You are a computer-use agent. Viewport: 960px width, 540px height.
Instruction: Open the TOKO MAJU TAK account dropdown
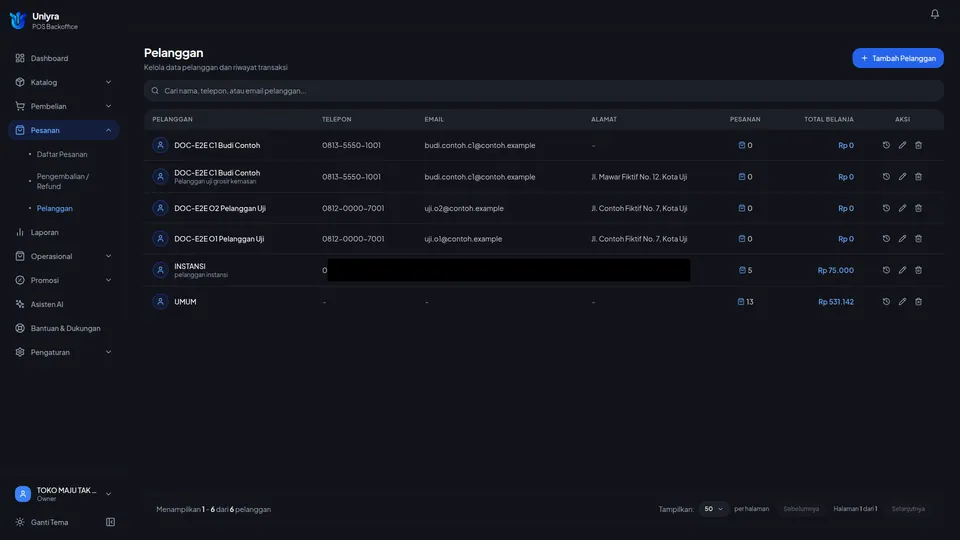(64, 494)
